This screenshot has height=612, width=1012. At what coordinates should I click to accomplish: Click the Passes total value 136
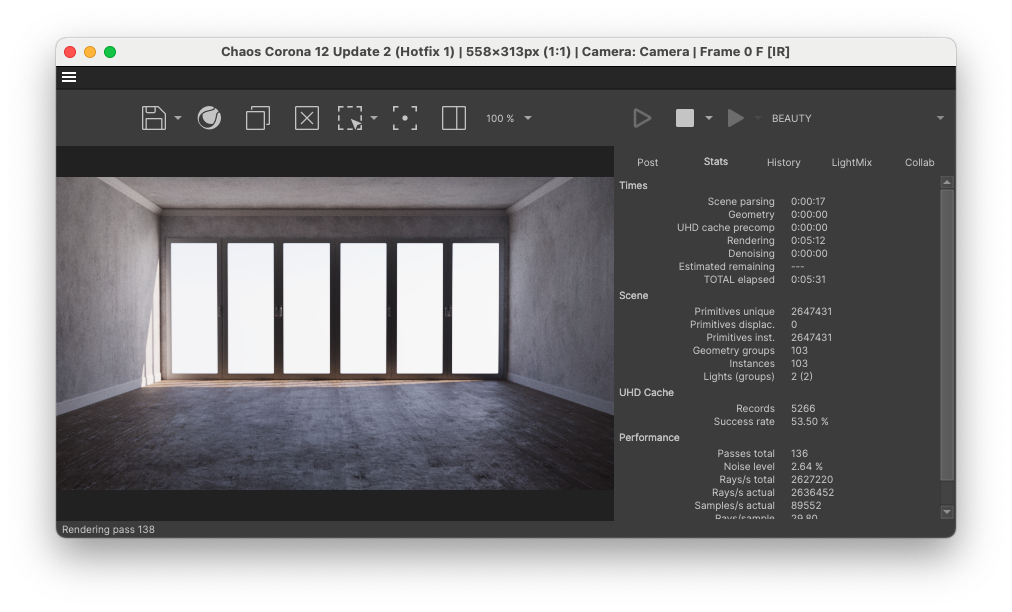[799, 454]
